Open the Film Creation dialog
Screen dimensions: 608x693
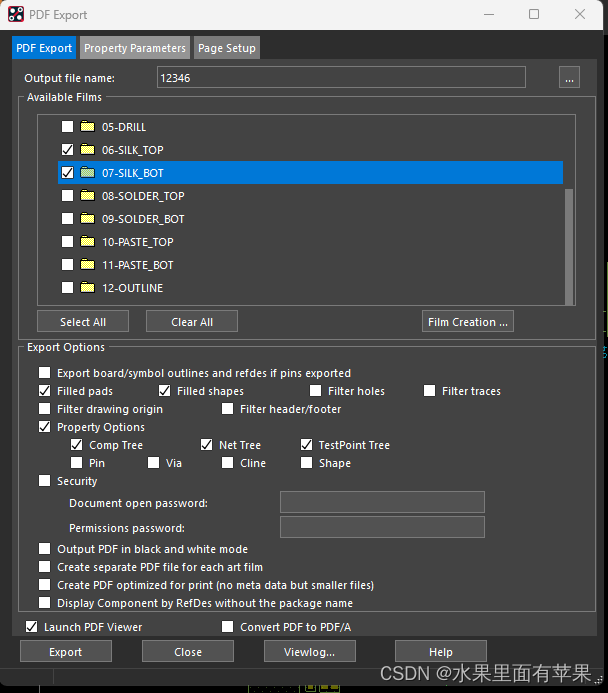[x=468, y=322]
